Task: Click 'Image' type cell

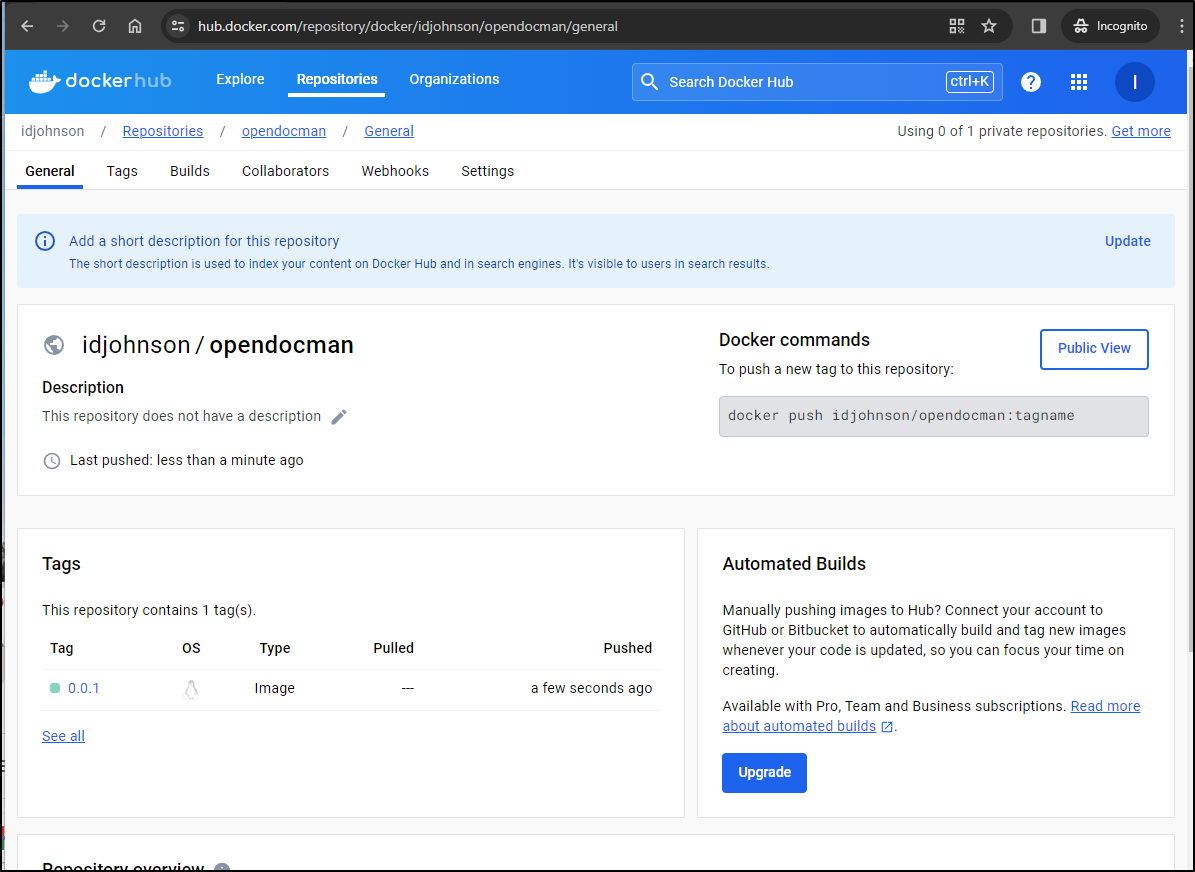Action: pos(274,688)
